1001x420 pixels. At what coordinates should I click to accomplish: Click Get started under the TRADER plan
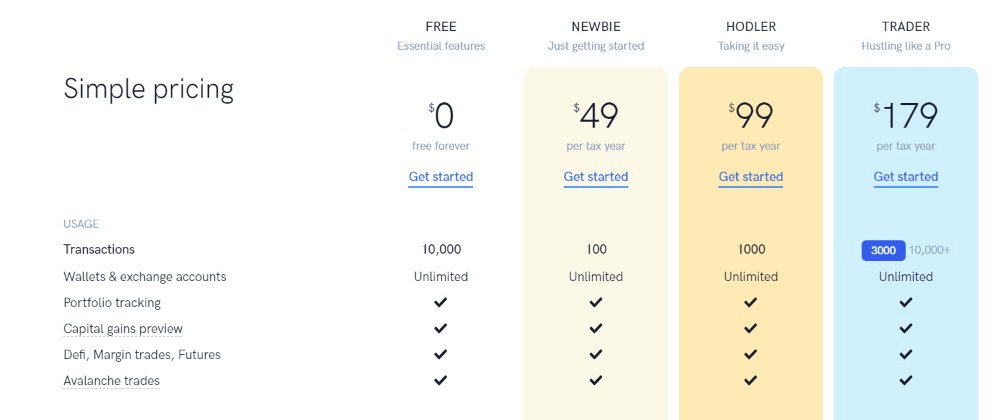[x=906, y=177]
